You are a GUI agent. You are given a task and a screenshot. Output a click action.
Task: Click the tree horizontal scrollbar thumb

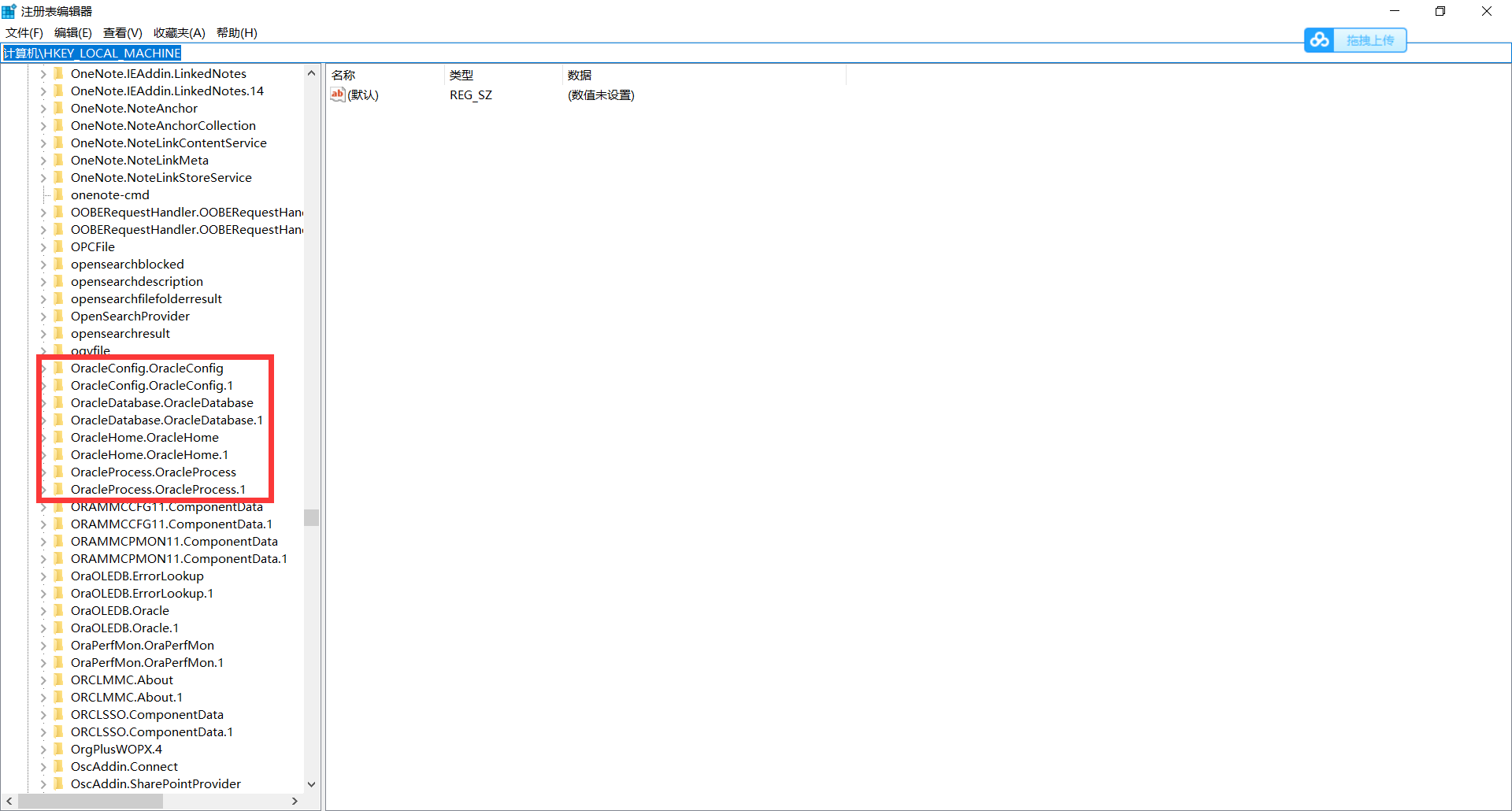pos(91,801)
